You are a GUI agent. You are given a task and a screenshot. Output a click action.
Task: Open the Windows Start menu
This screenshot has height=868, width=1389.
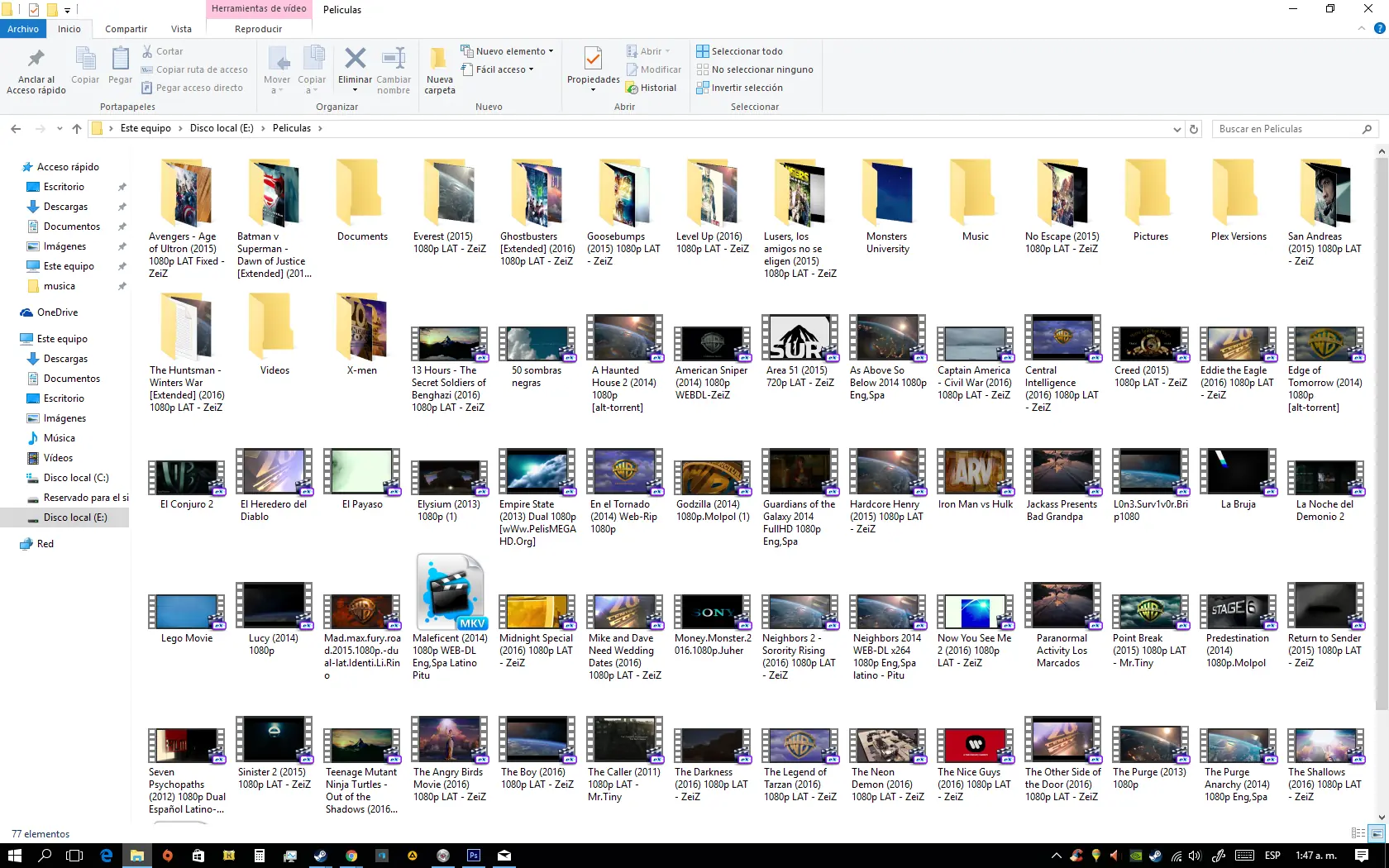click(x=14, y=856)
